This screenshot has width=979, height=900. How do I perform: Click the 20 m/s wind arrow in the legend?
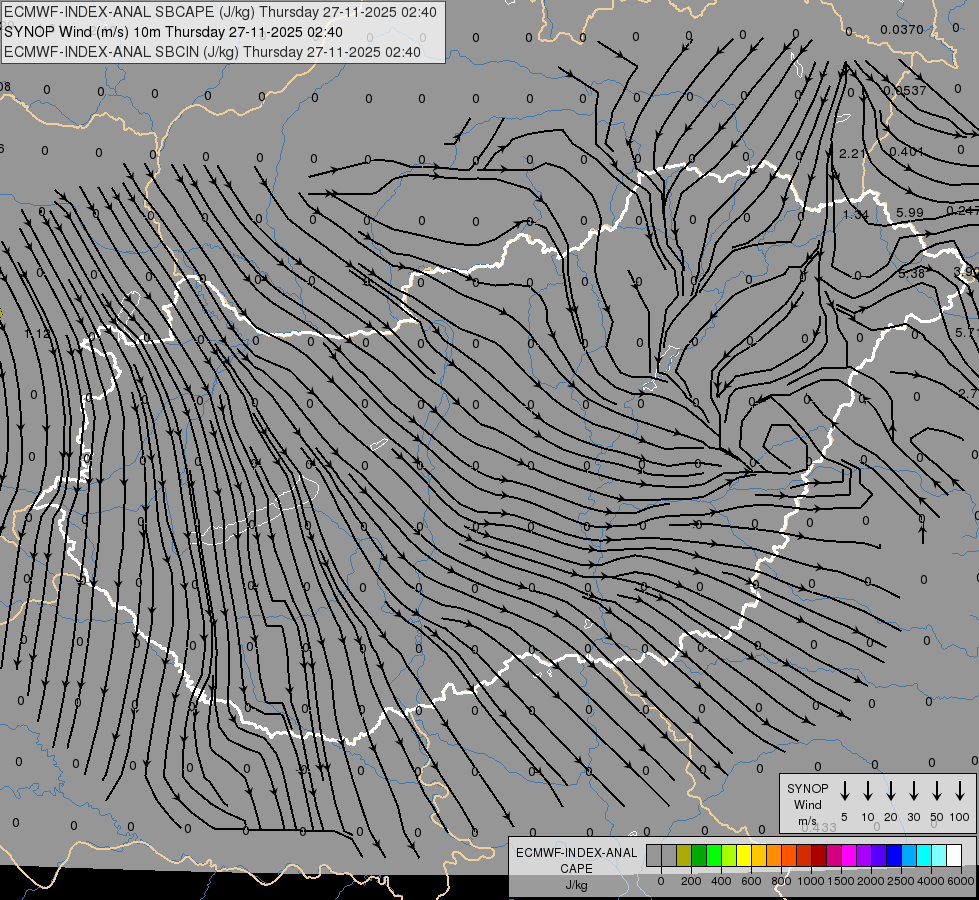point(891,791)
